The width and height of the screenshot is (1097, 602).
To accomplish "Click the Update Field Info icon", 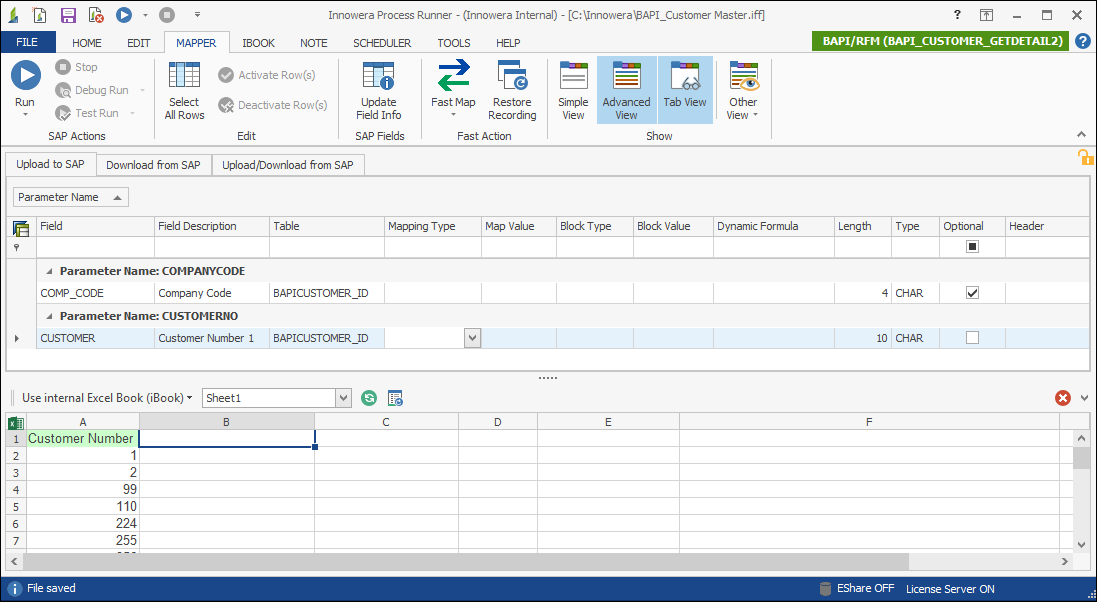I will pyautogui.click(x=378, y=90).
